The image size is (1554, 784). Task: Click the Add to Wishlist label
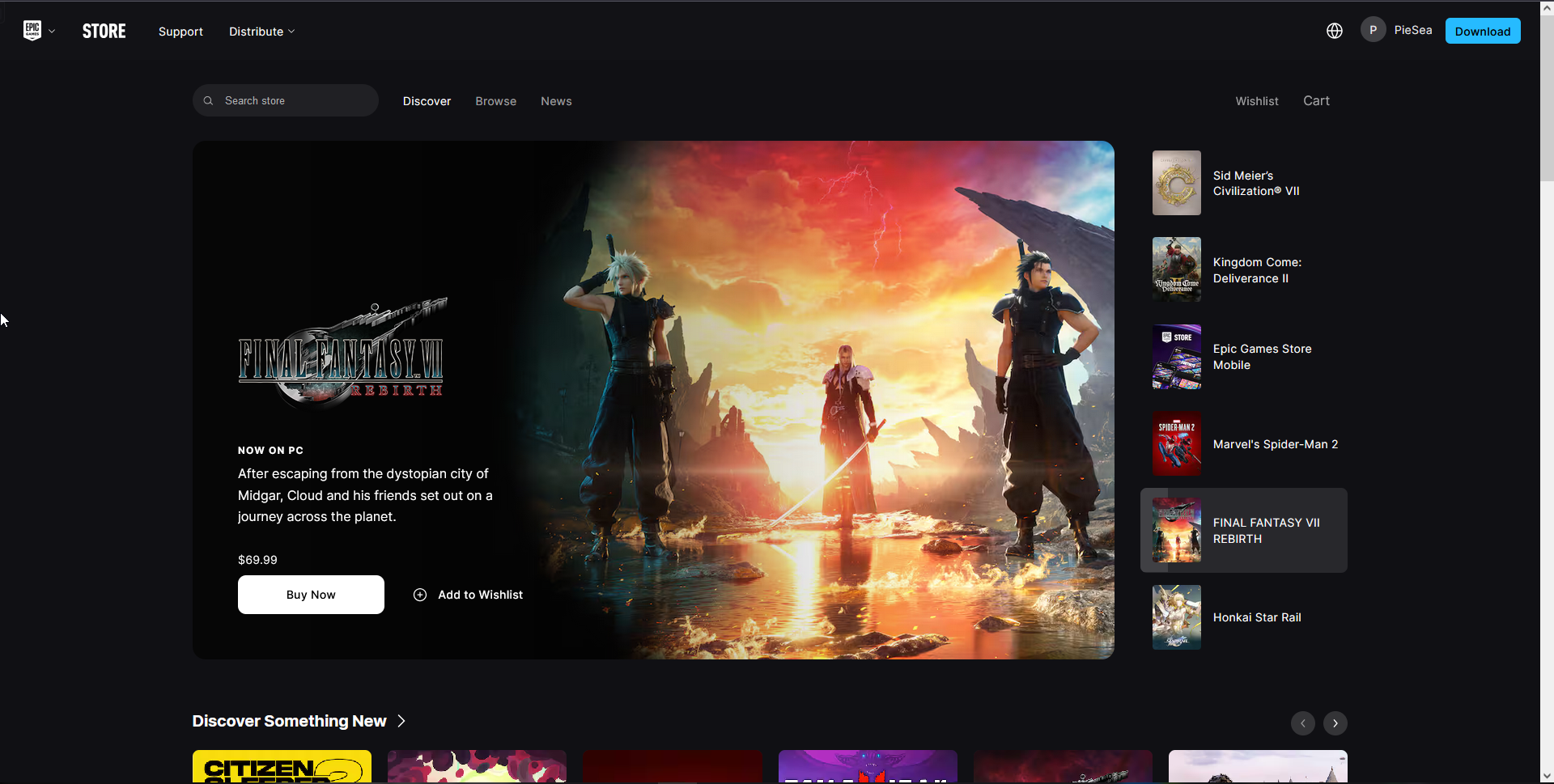tap(481, 595)
